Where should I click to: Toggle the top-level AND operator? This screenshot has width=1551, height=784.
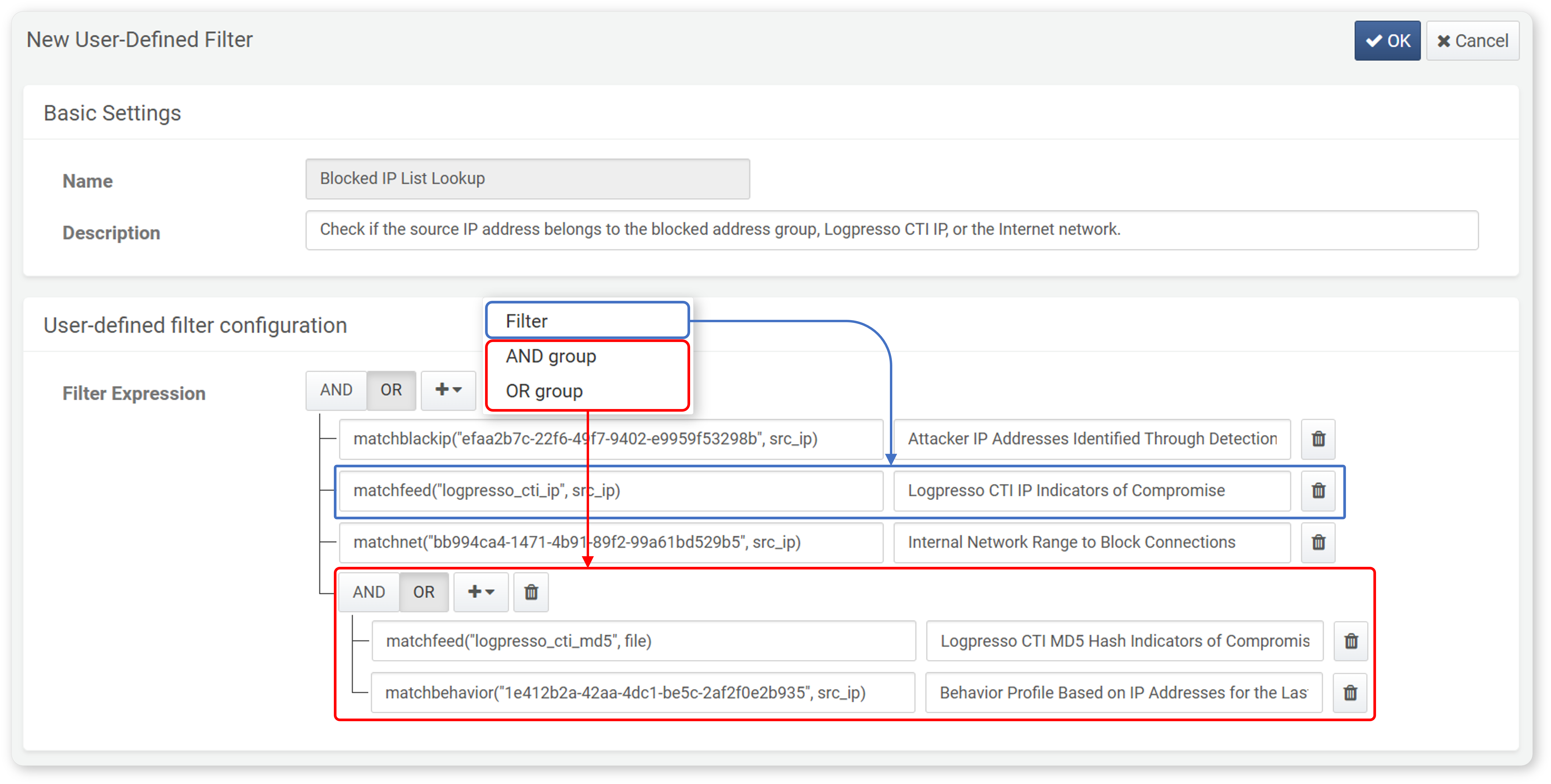[336, 390]
